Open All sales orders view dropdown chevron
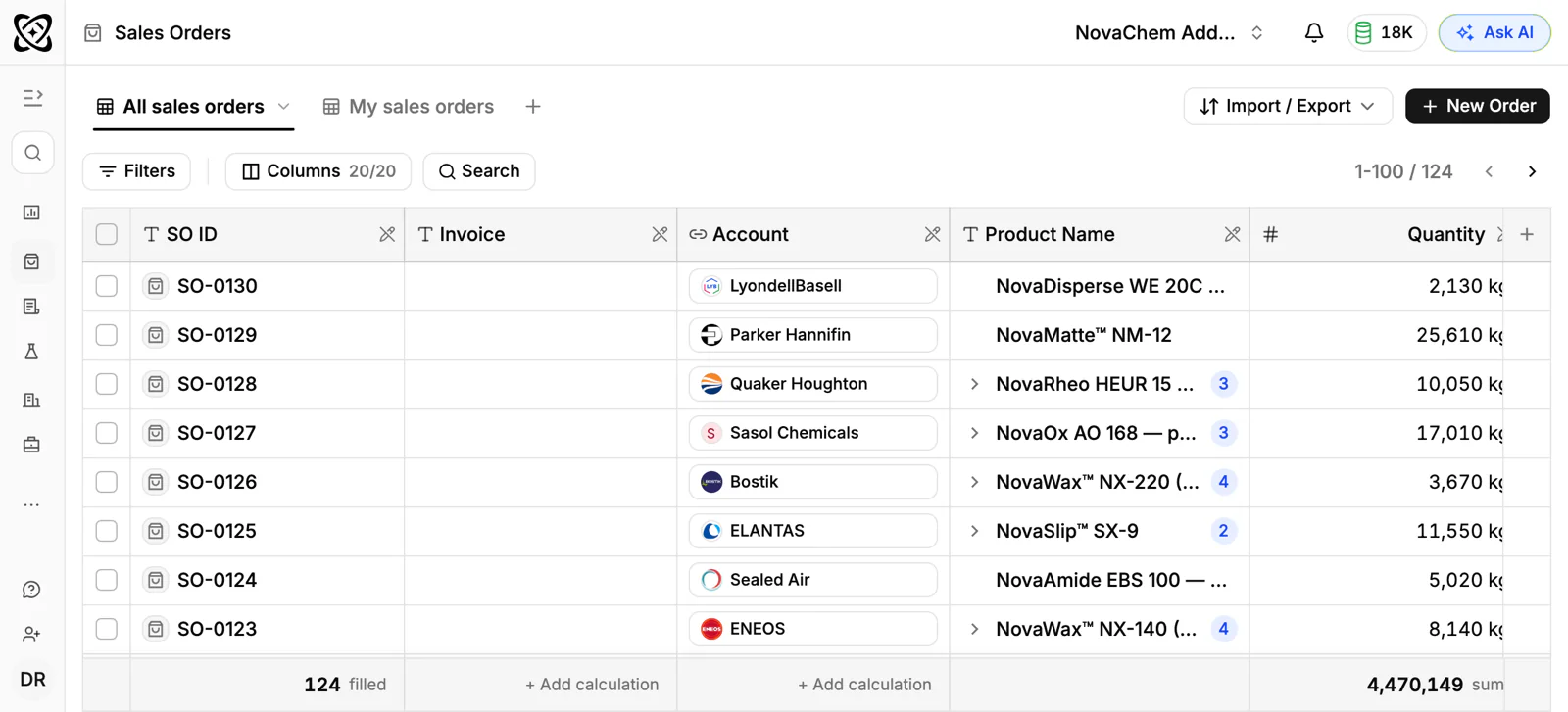The image size is (1568, 712). coord(284,106)
